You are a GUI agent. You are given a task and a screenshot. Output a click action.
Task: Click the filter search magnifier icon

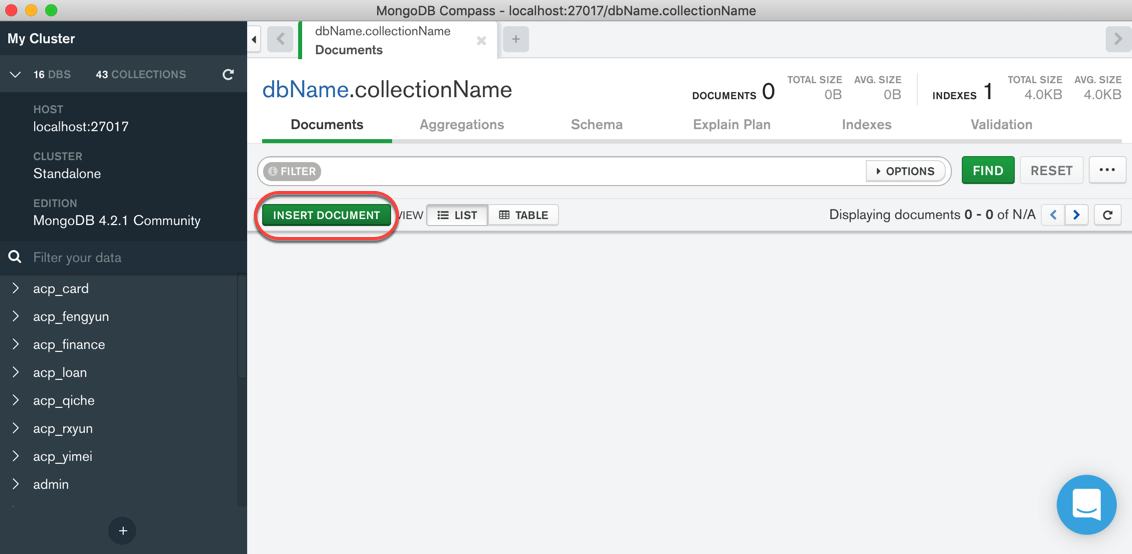coord(14,257)
